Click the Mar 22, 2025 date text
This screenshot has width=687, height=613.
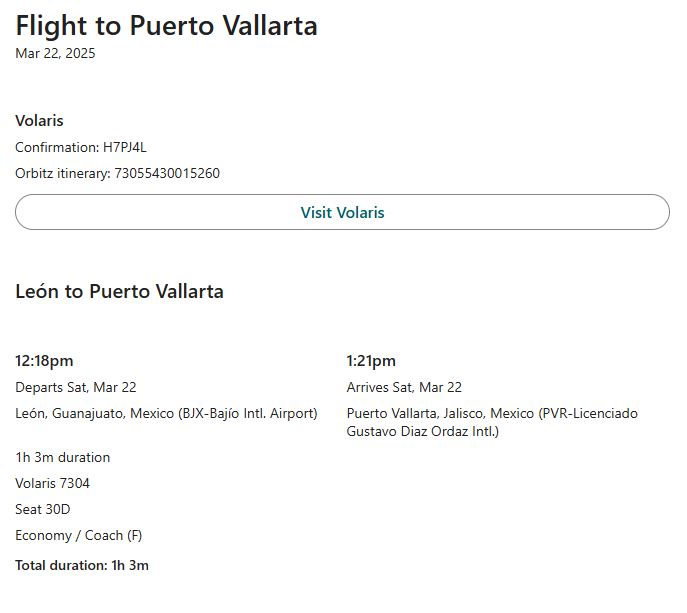(55, 54)
